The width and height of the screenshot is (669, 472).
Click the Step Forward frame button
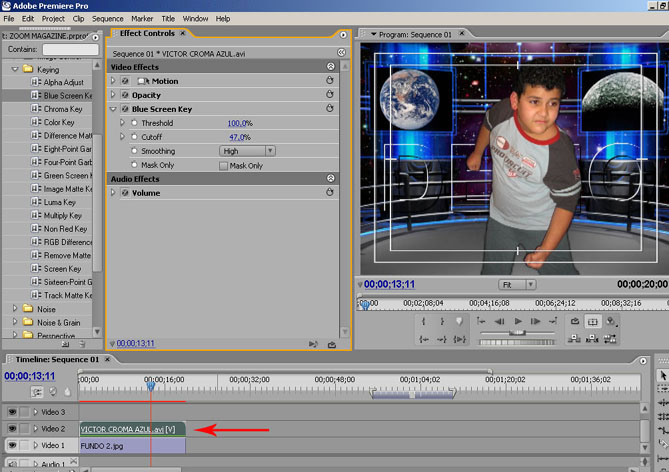pos(537,321)
